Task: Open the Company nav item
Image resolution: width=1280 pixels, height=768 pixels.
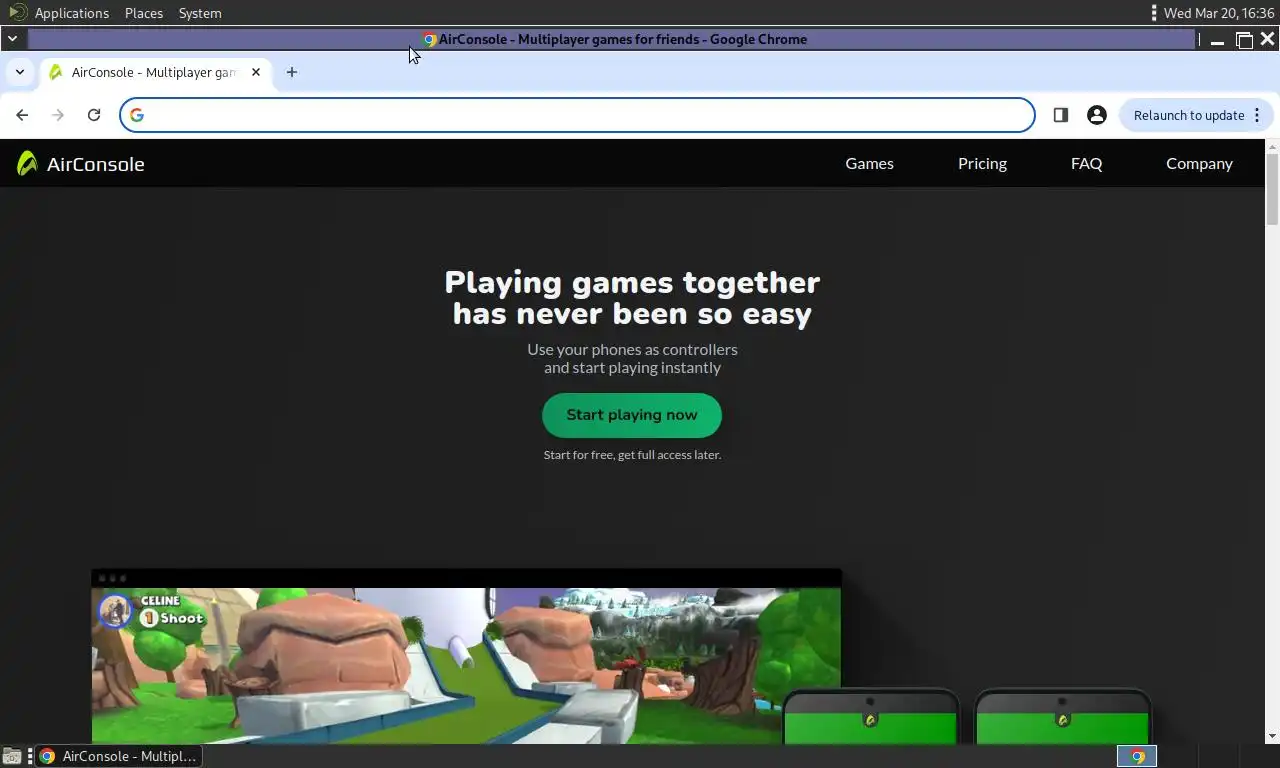Action: 1199,163
